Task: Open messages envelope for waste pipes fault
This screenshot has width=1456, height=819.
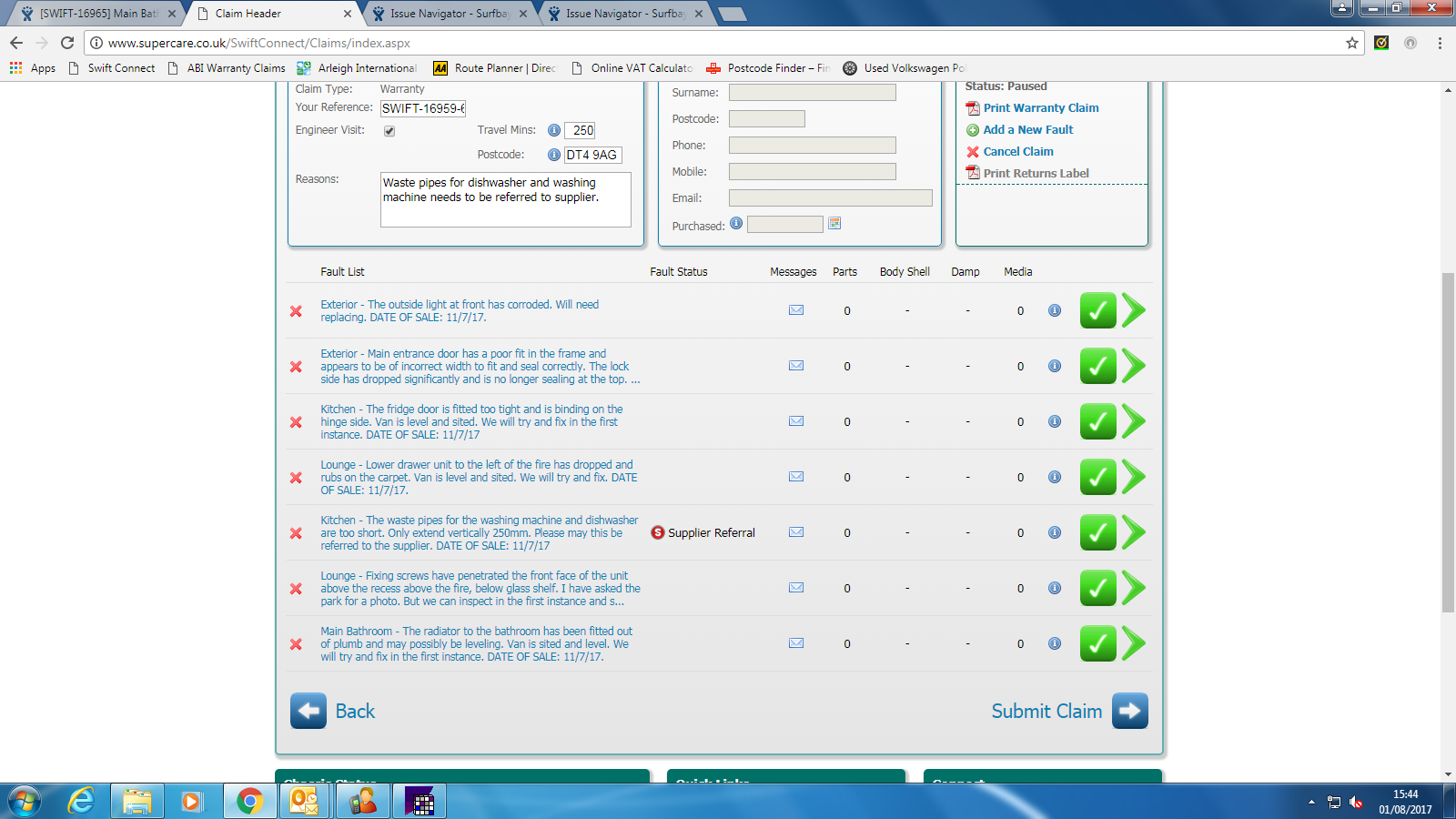Action: tap(796, 532)
